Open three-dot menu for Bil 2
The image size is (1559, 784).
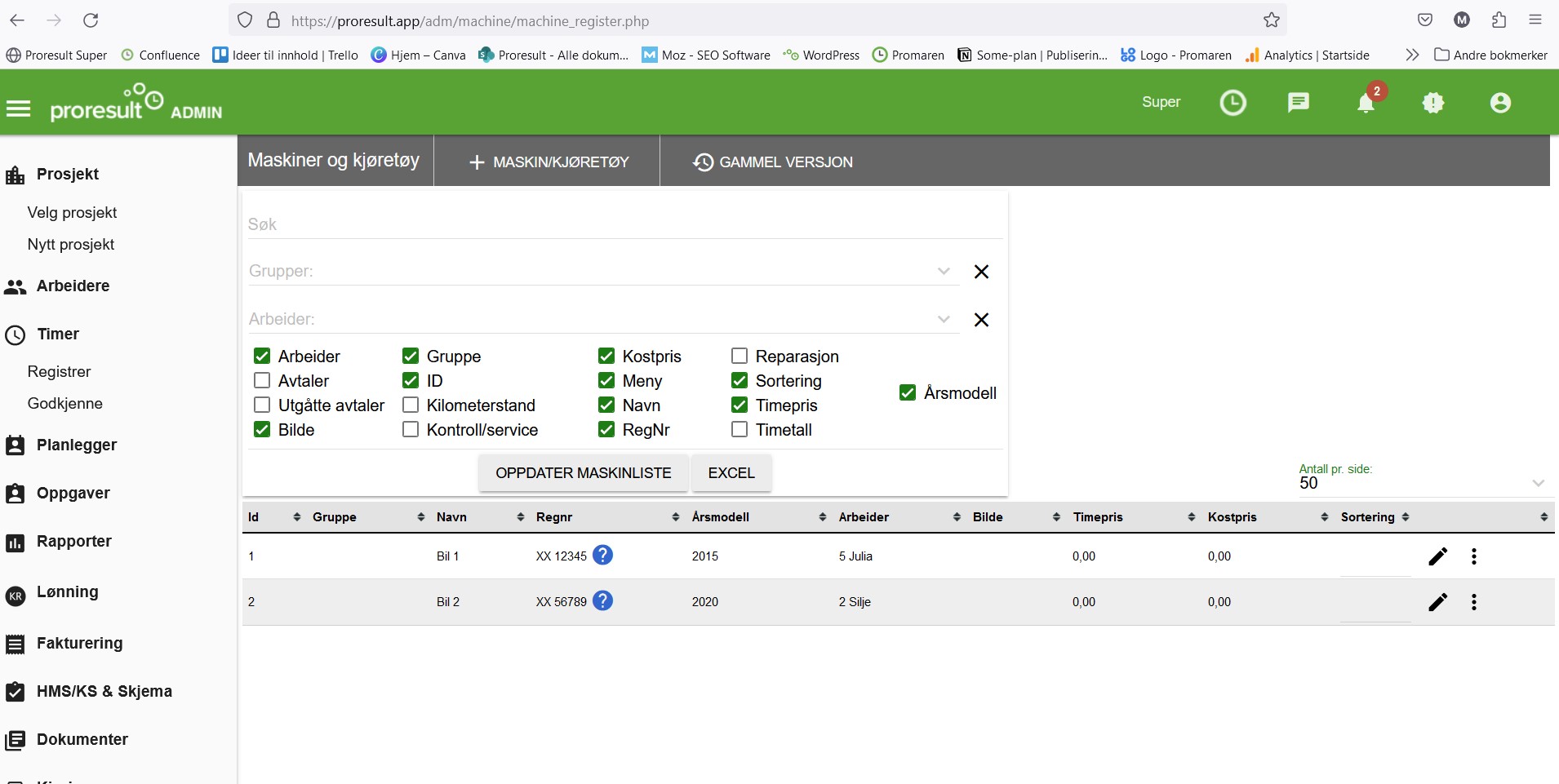pos(1473,602)
